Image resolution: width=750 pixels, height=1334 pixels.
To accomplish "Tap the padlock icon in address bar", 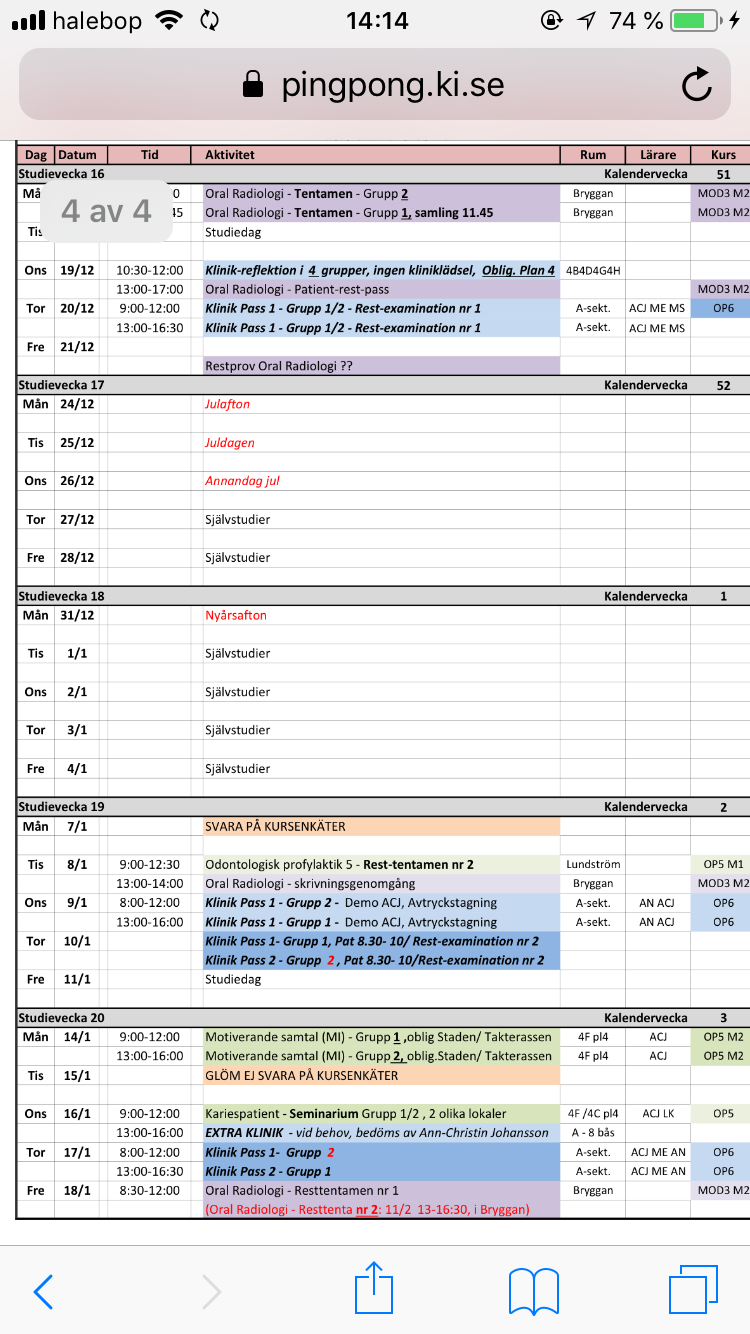I will coord(254,85).
